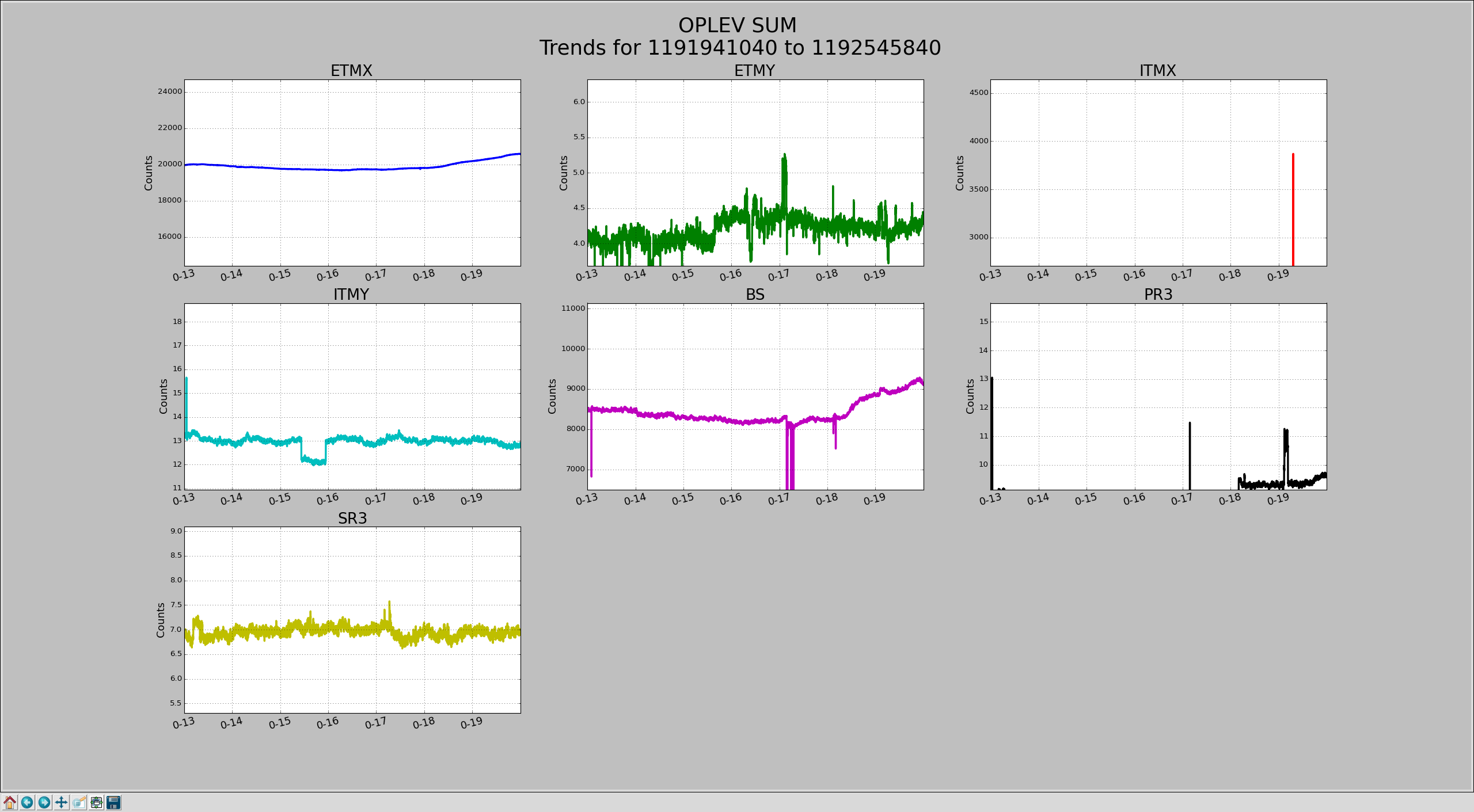The height and width of the screenshot is (812, 1474).
Task: Click the ETMX subplot title
Action: [351, 71]
